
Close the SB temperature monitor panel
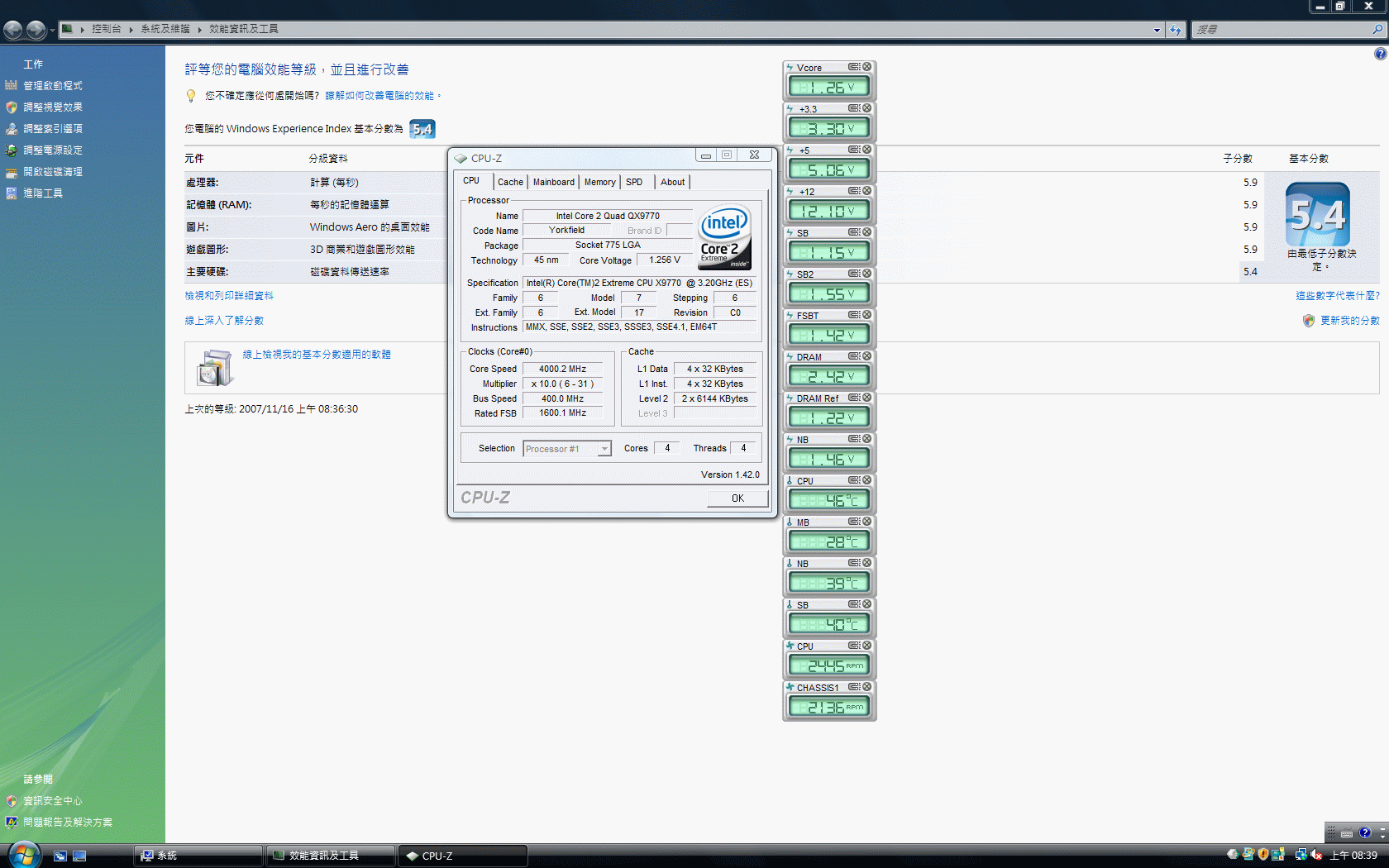coord(867,604)
